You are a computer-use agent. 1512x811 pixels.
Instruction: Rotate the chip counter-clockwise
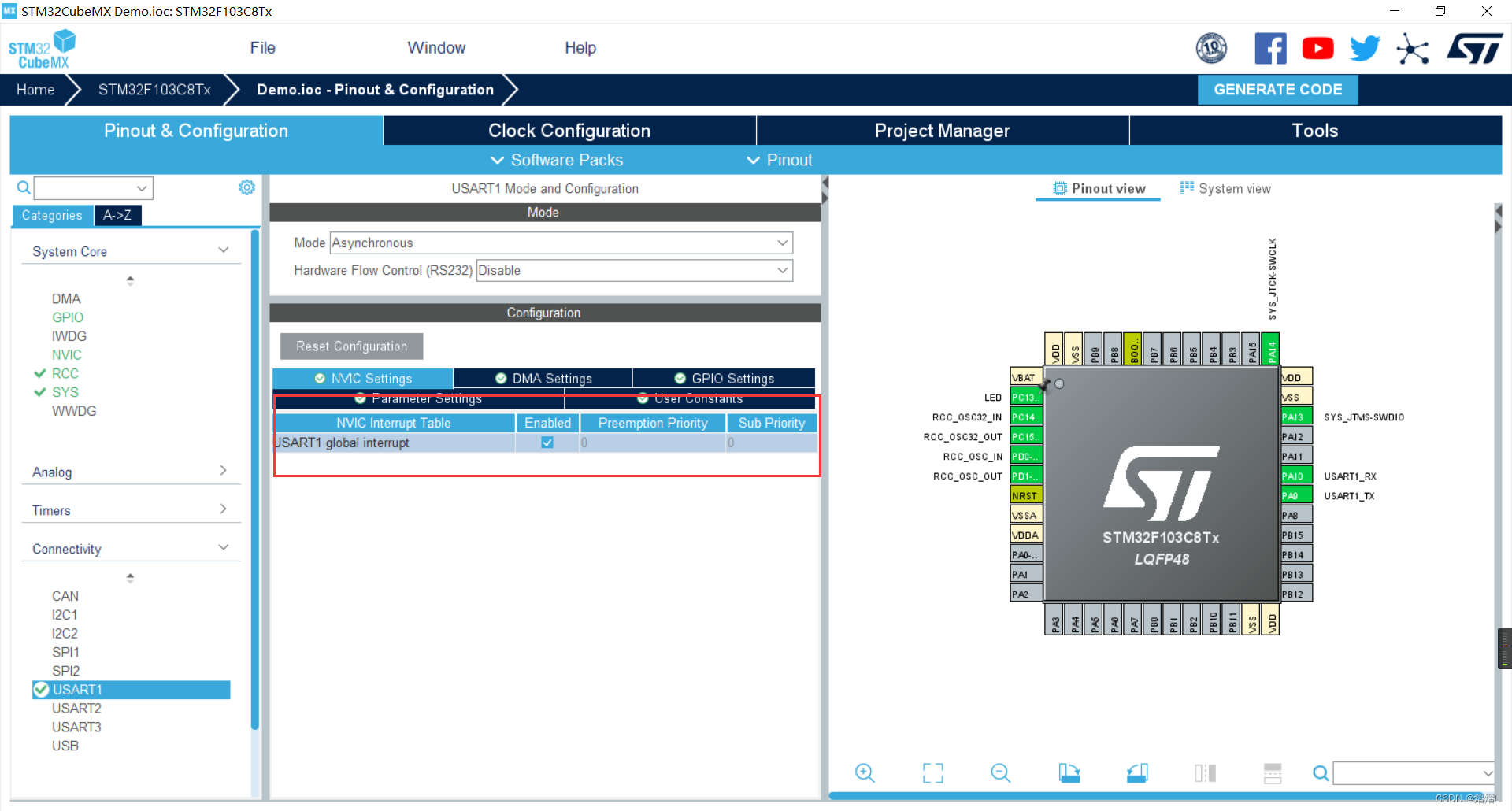coord(1137,773)
